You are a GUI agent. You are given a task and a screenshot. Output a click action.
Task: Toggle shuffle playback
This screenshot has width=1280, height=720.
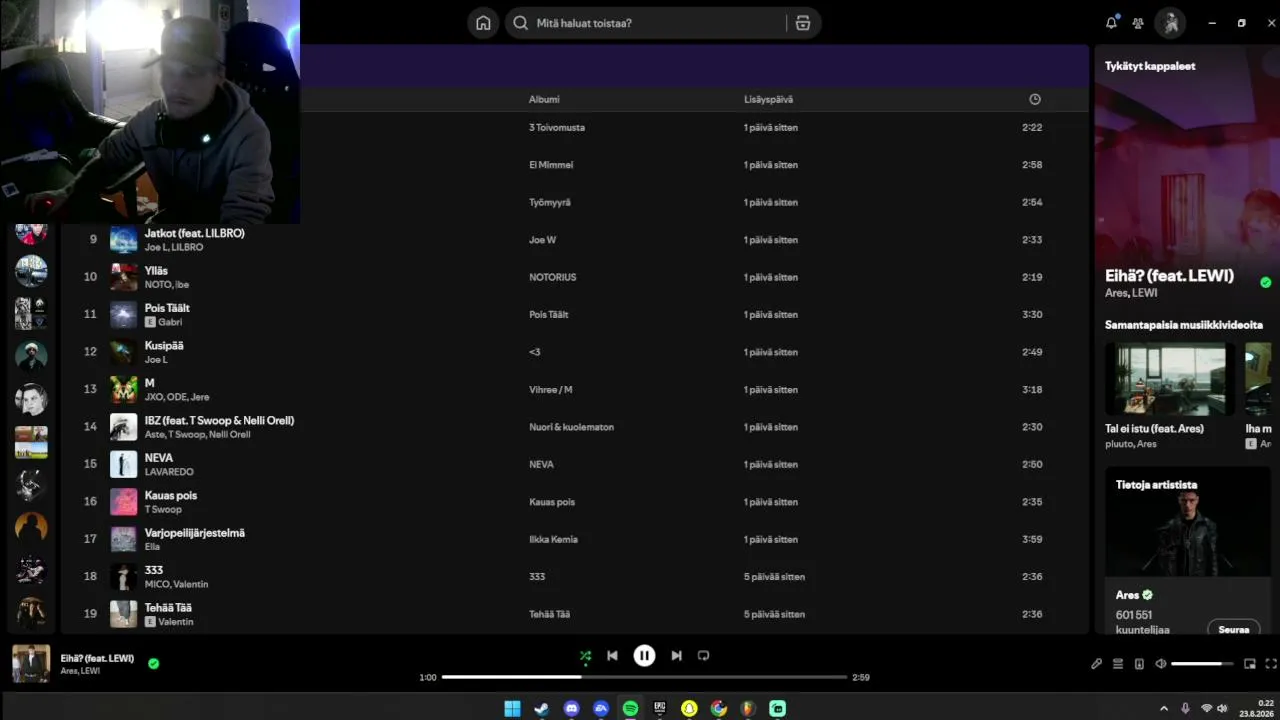(x=585, y=656)
